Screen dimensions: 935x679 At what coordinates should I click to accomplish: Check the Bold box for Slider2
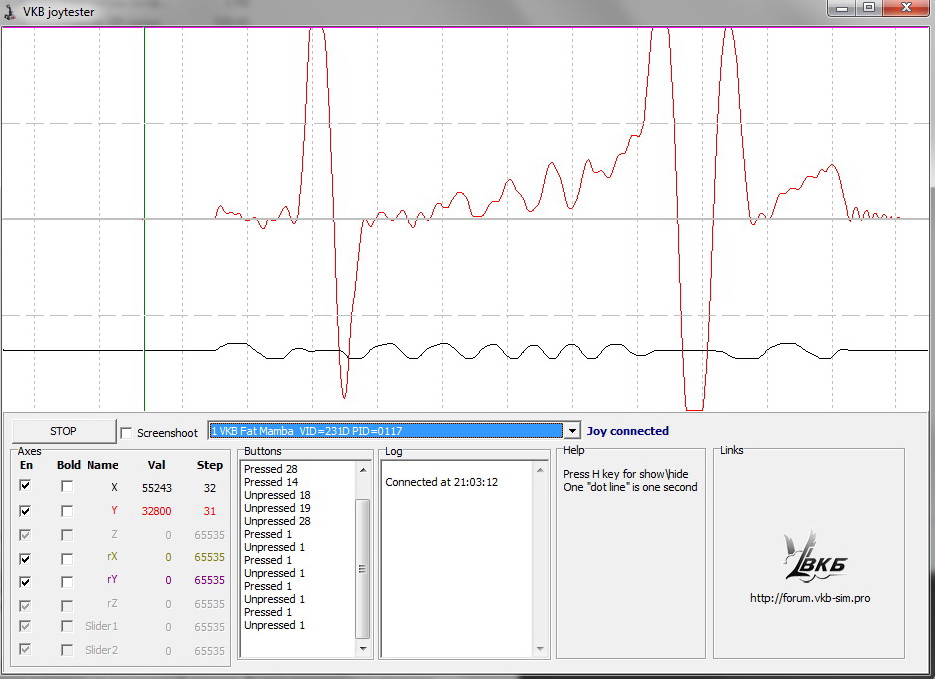pos(67,650)
